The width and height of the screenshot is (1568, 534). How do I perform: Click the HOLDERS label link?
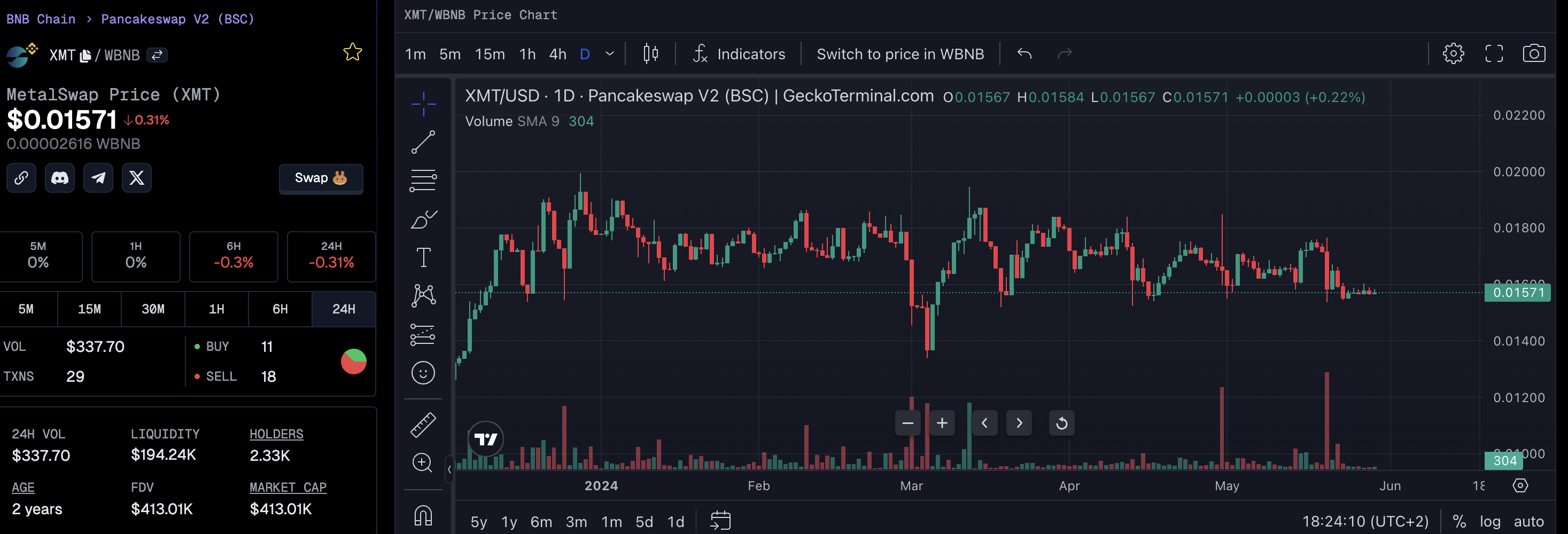tap(276, 434)
